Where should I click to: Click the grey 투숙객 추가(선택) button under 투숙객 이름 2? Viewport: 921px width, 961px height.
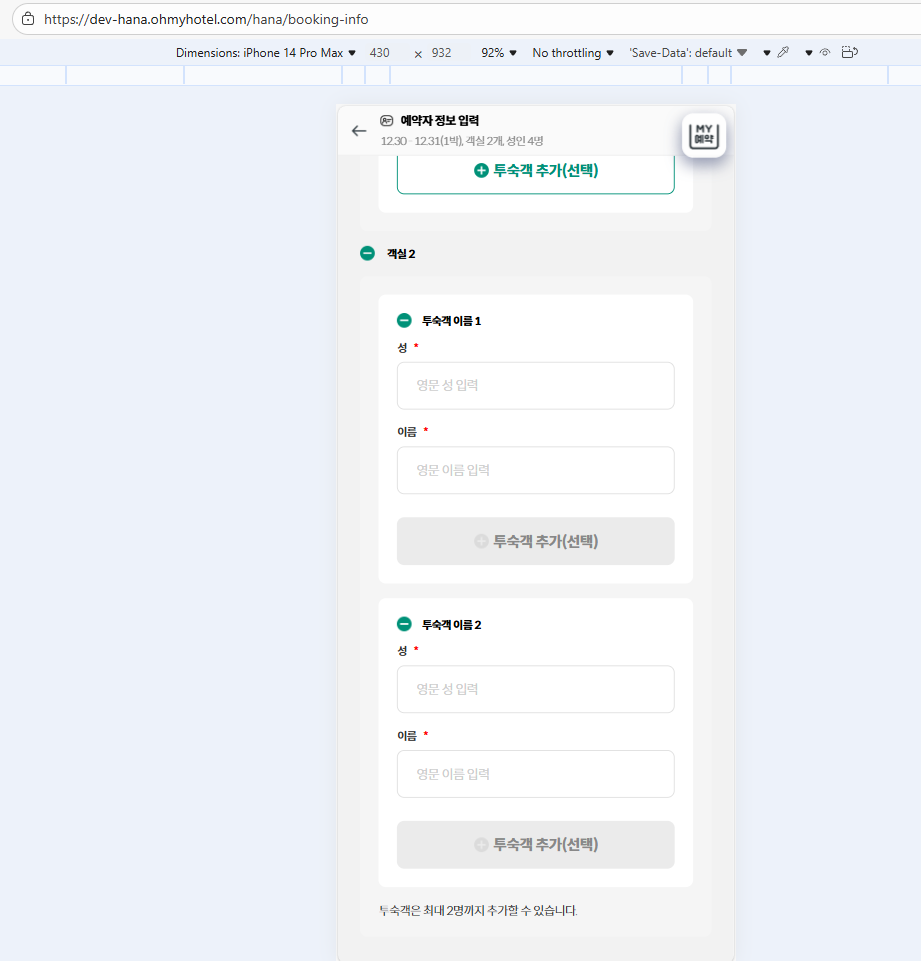click(536, 845)
